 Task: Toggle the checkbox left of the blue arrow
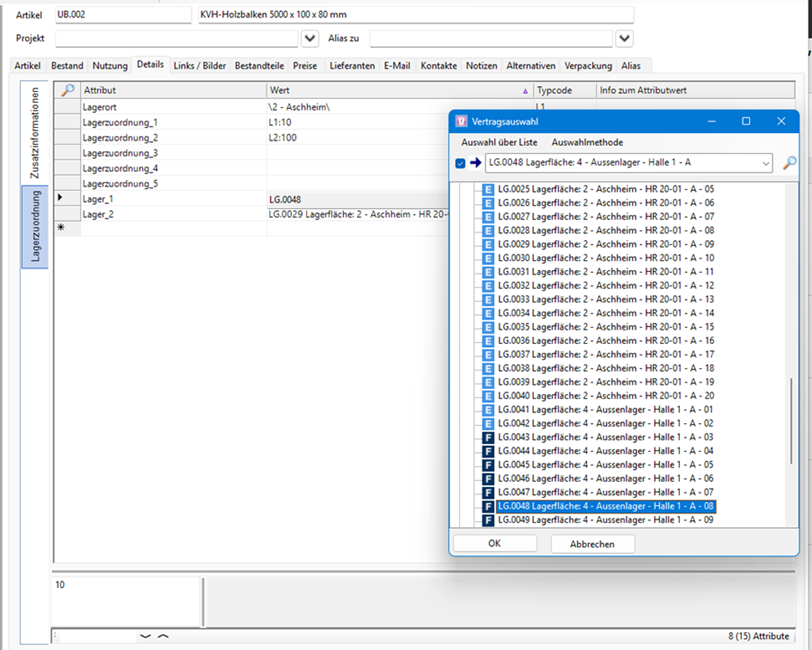(460, 163)
